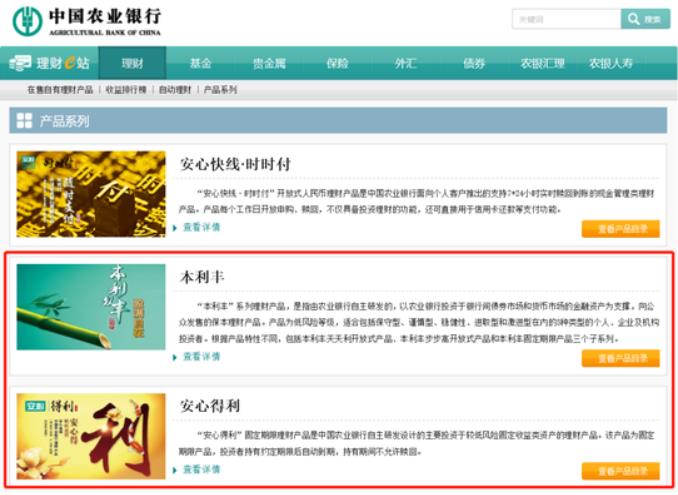
Task: Select the 保险 navigation tab
Action: (337, 63)
